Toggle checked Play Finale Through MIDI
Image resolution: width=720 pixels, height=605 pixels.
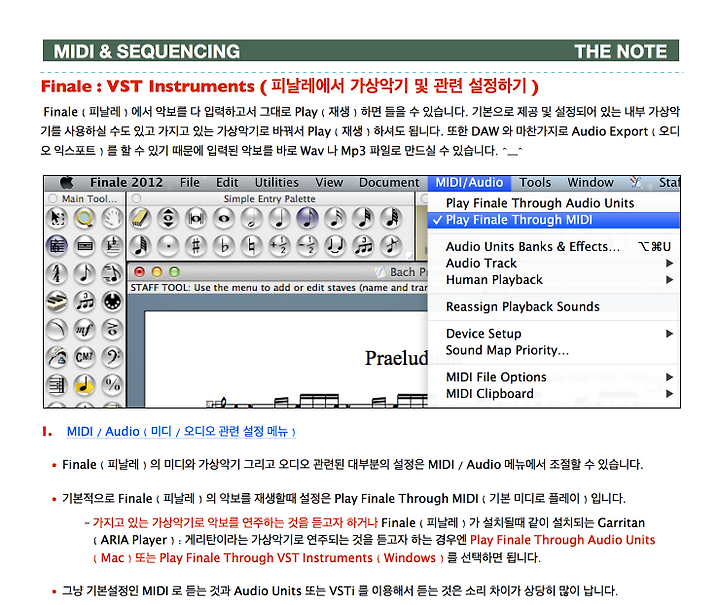[553, 220]
